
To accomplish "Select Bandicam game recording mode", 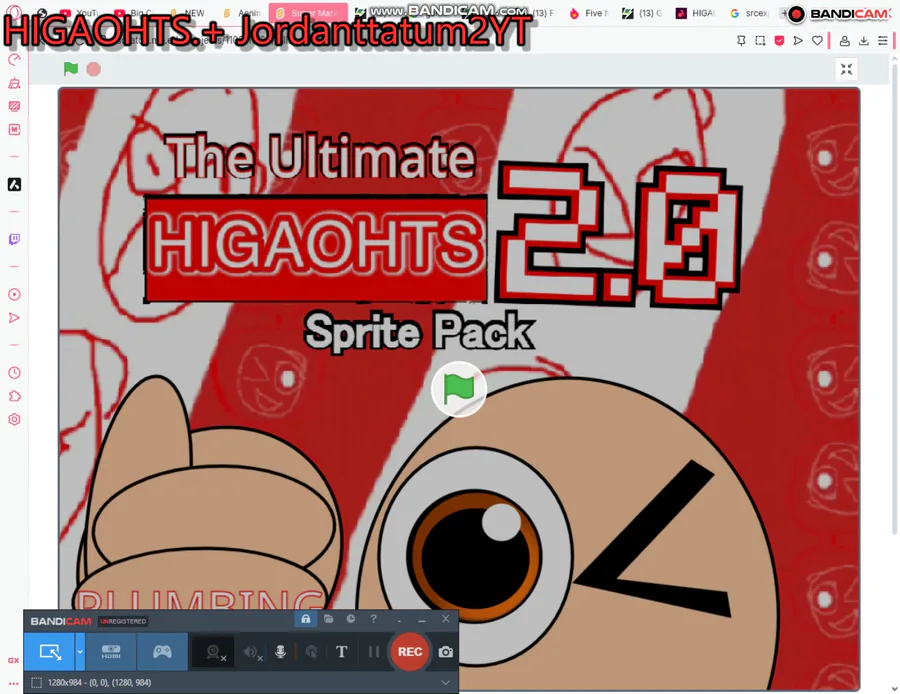I will 162,652.
